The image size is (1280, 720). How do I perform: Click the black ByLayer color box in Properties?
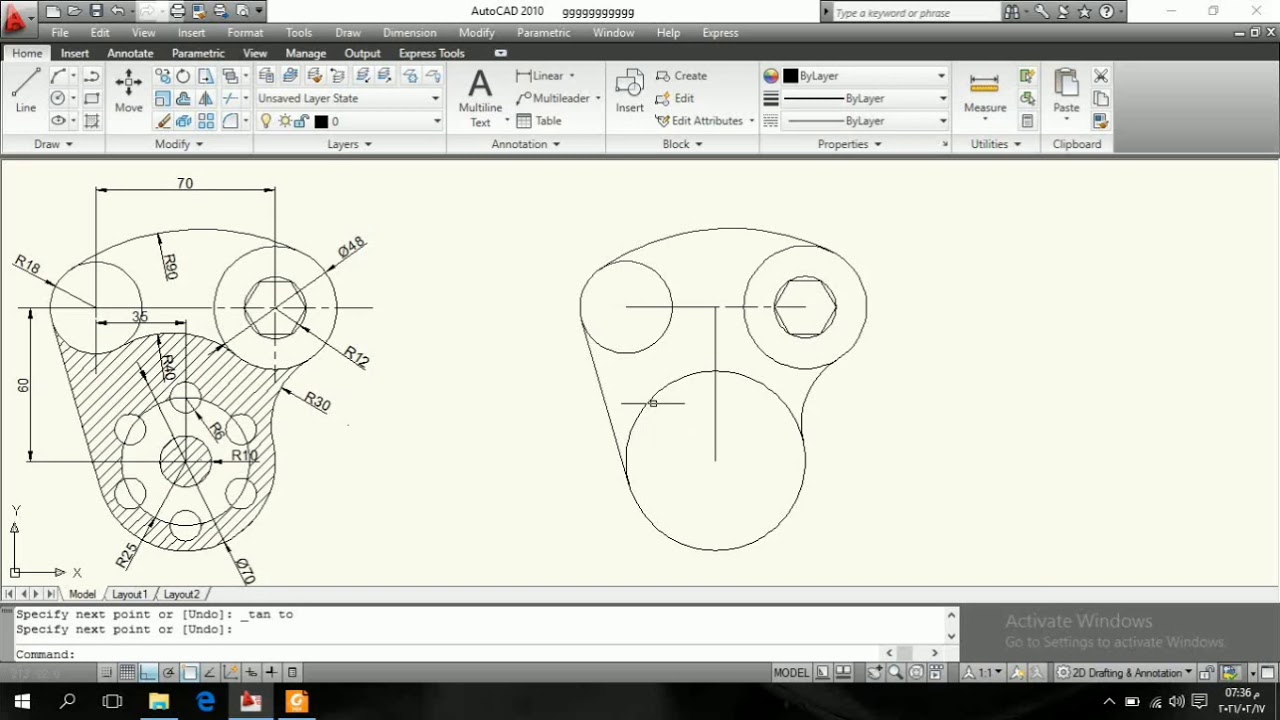tap(790, 76)
